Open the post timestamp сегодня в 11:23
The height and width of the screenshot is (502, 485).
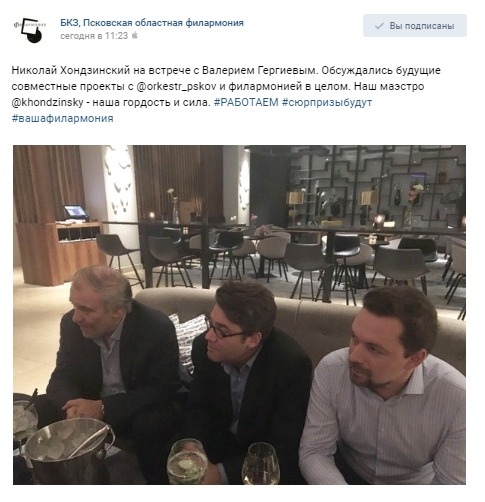click(x=94, y=36)
